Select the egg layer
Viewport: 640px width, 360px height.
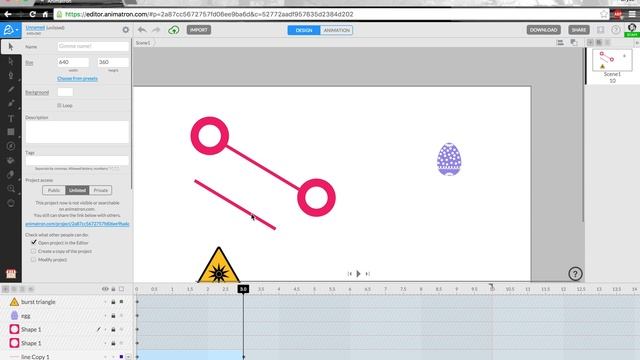[26, 316]
